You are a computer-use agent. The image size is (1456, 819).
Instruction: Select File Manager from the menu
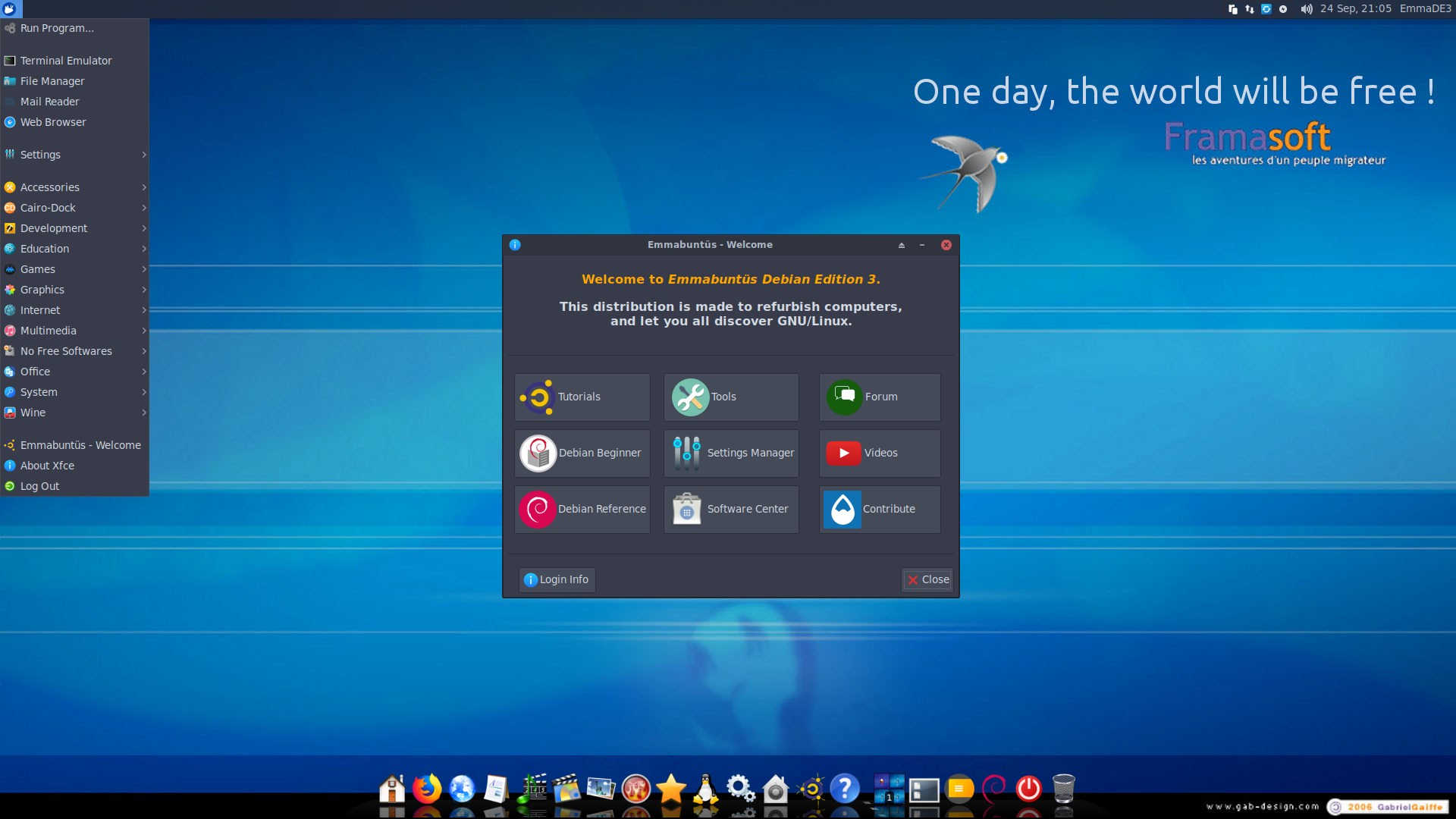pyautogui.click(x=74, y=81)
